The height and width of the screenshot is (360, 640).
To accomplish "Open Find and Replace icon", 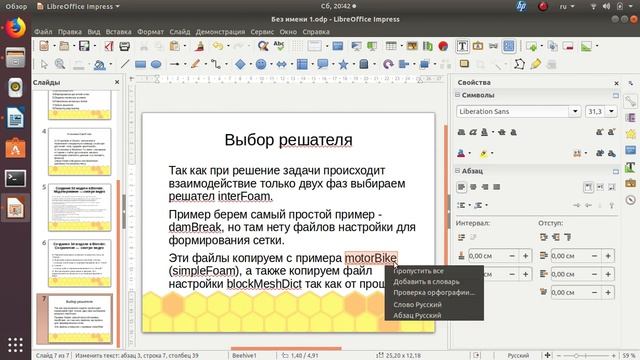I will click(x=263, y=46).
